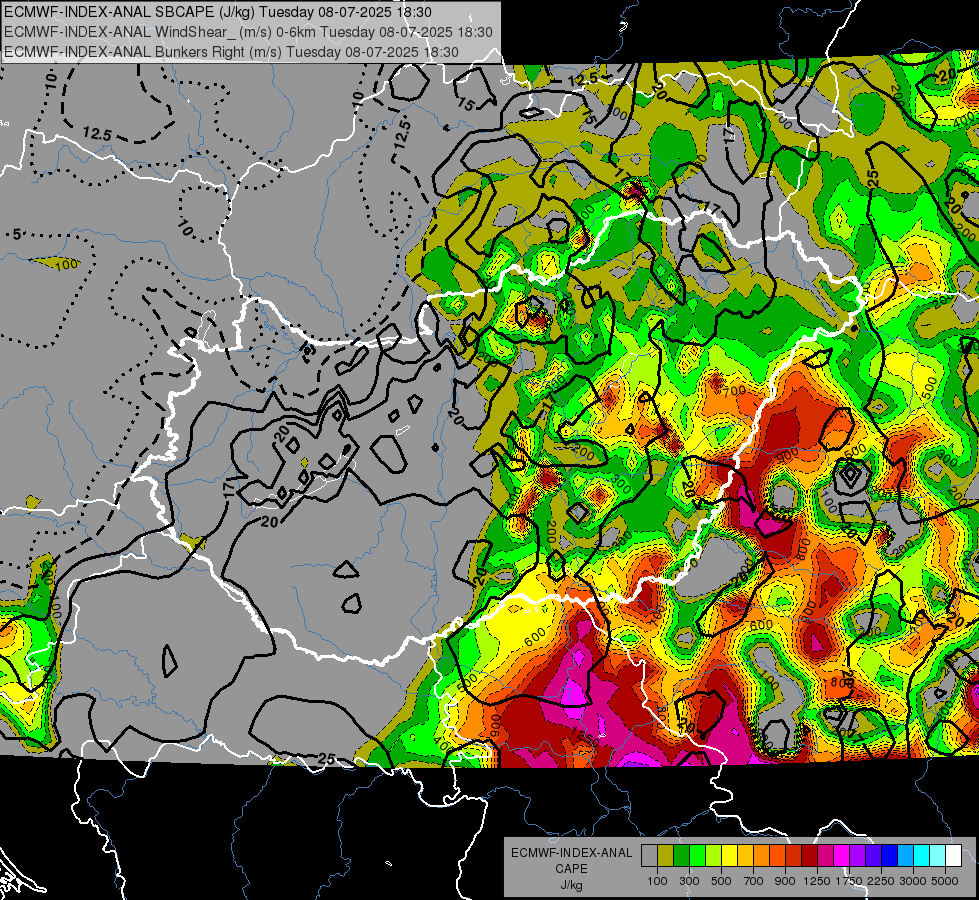
Task: Click the pure yellow legend swatch
Action: (x=729, y=855)
